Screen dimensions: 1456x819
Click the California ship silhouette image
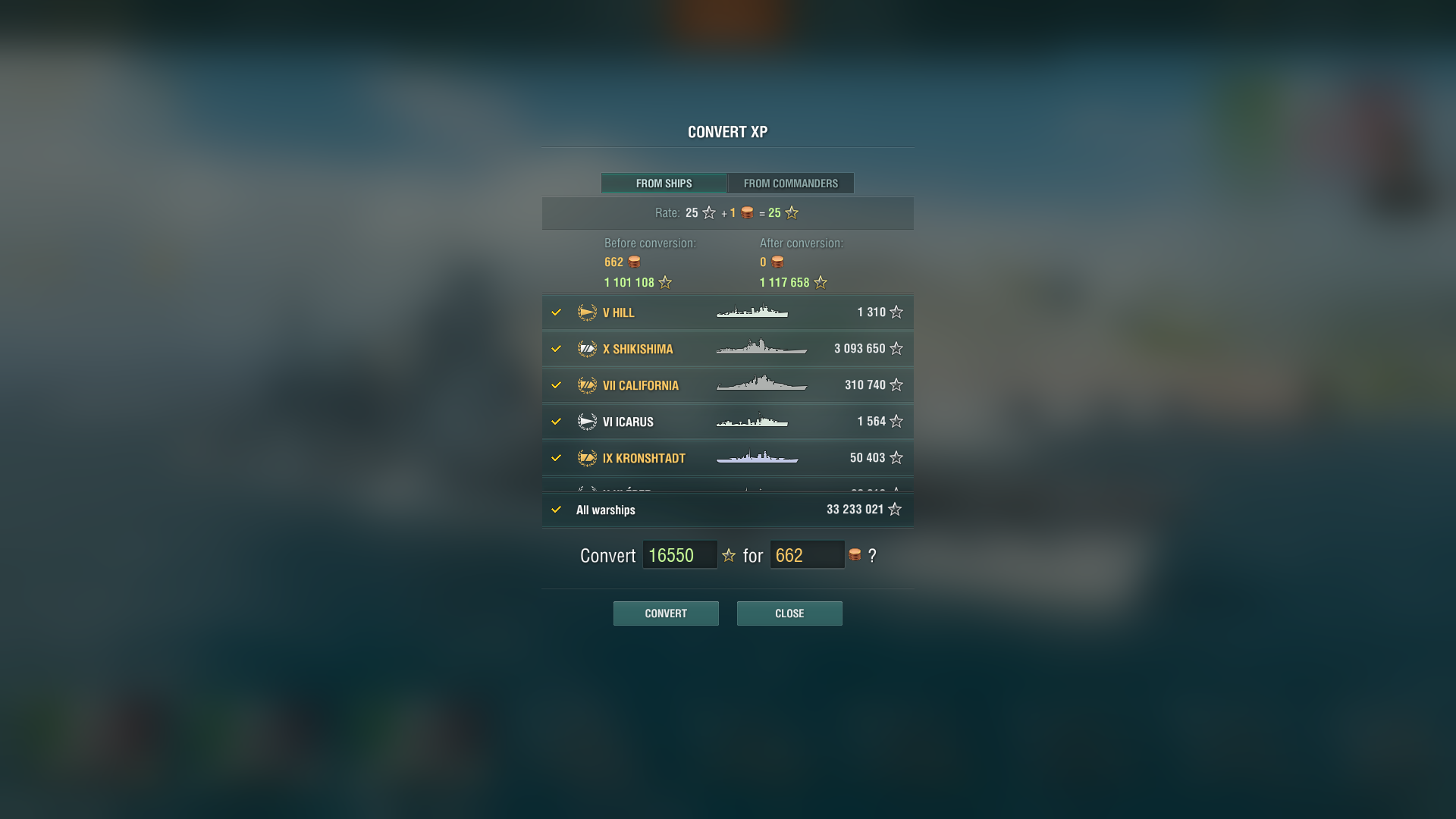click(x=761, y=383)
